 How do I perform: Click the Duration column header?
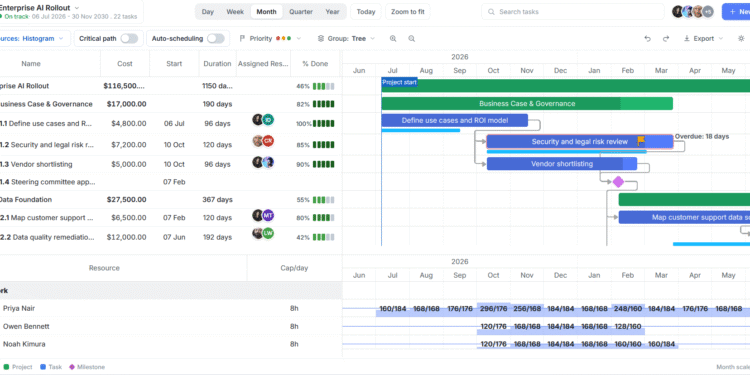pos(217,64)
